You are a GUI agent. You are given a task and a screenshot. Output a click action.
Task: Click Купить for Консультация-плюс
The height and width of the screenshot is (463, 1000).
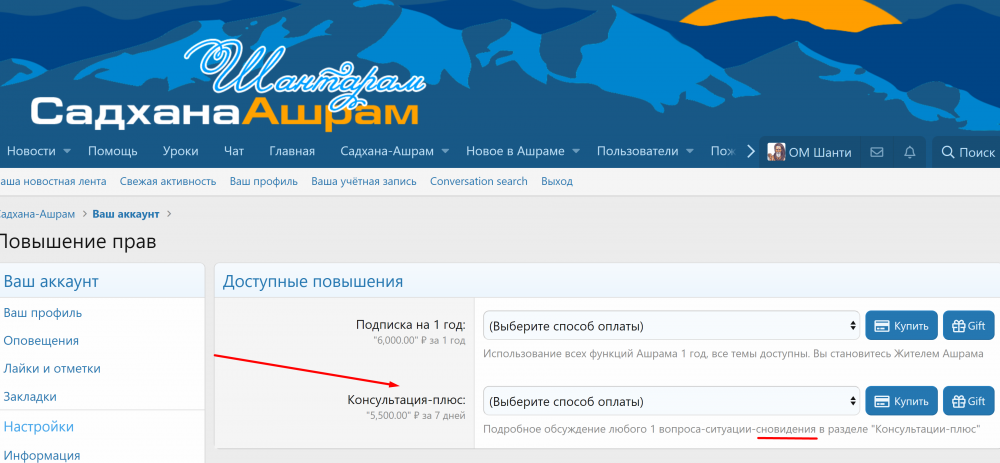901,402
